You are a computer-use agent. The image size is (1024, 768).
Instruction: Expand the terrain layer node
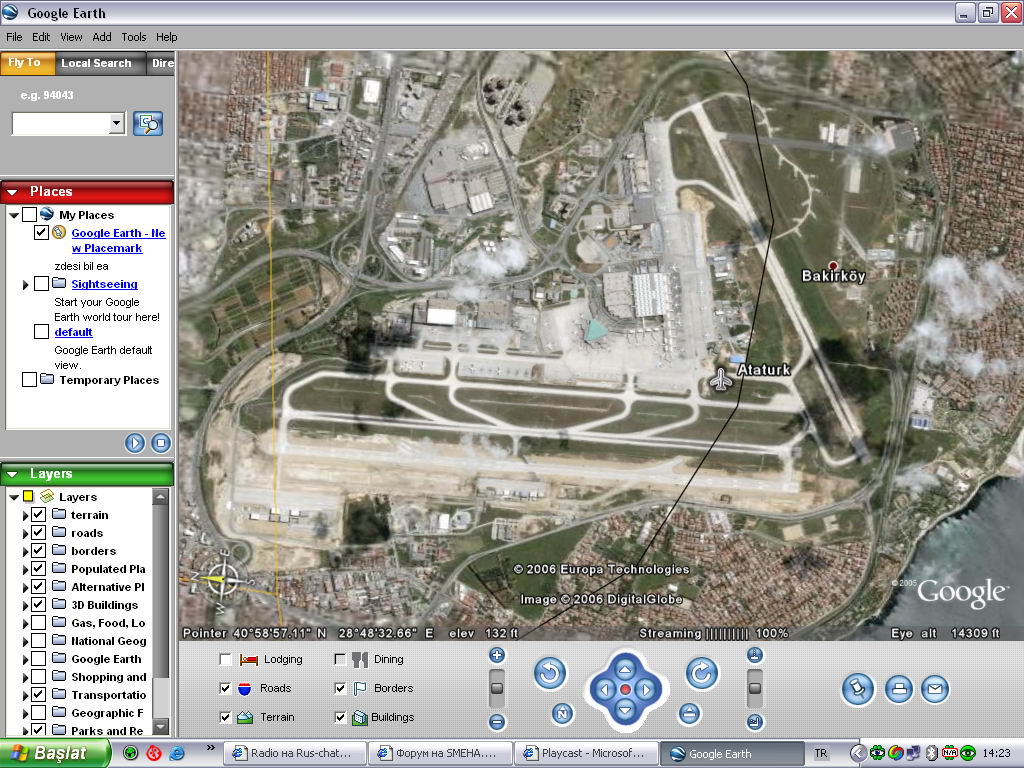[x=25, y=515]
